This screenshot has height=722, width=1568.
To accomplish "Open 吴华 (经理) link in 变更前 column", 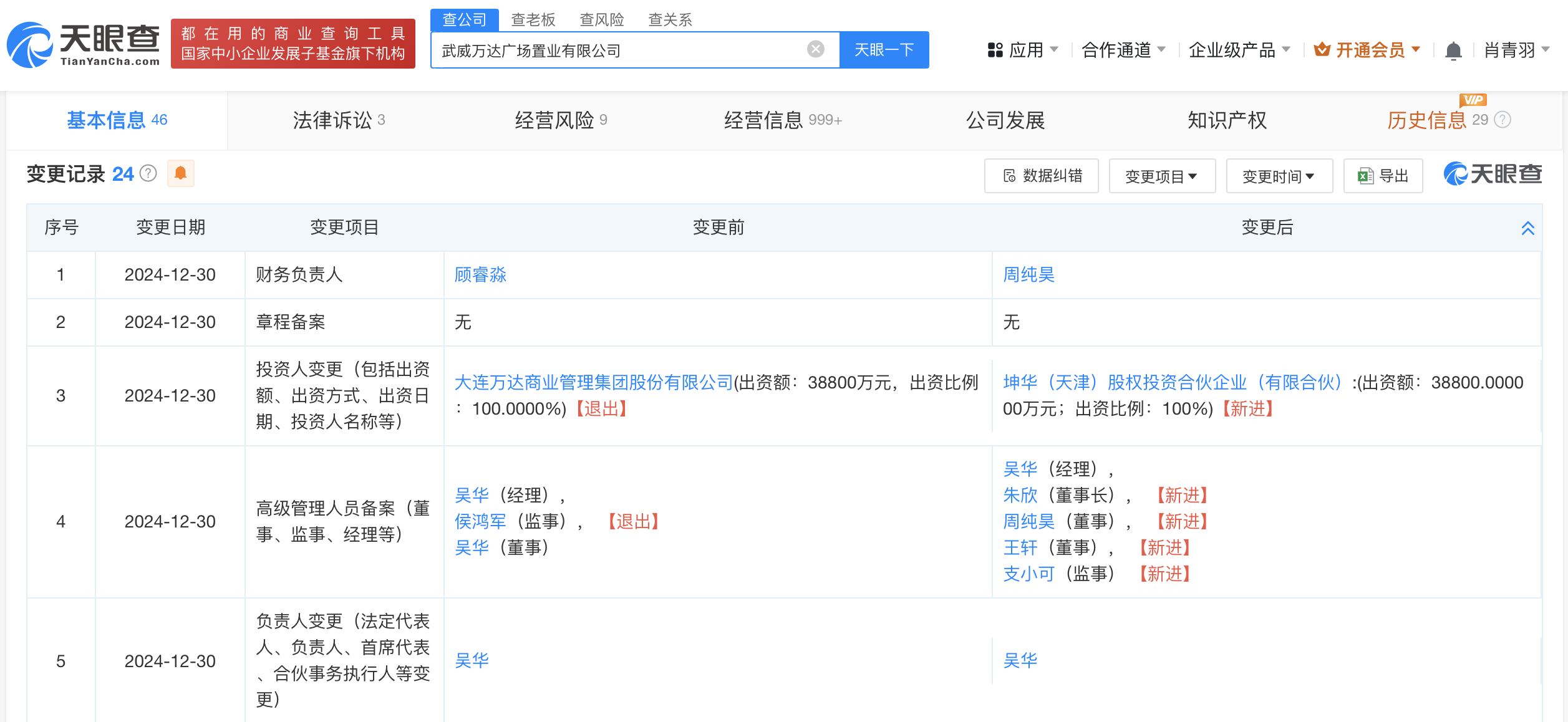I will click(x=472, y=495).
